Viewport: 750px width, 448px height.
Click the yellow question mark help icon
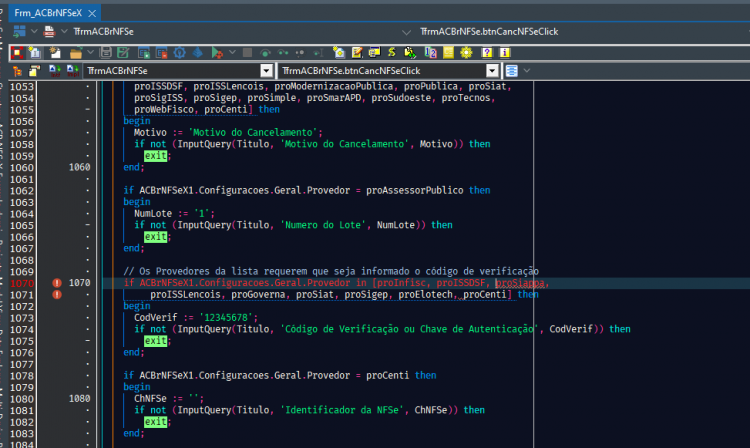pyautogui.click(x=487, y=53)
